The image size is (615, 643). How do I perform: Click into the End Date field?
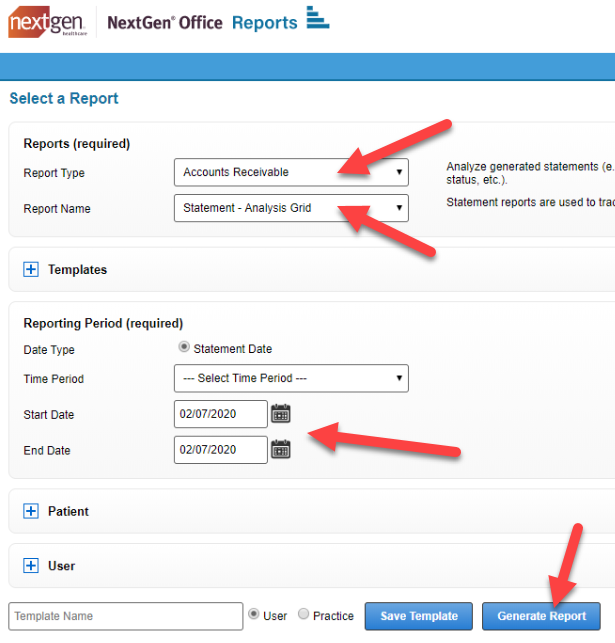pyautogui.click(x=220, y=450)
